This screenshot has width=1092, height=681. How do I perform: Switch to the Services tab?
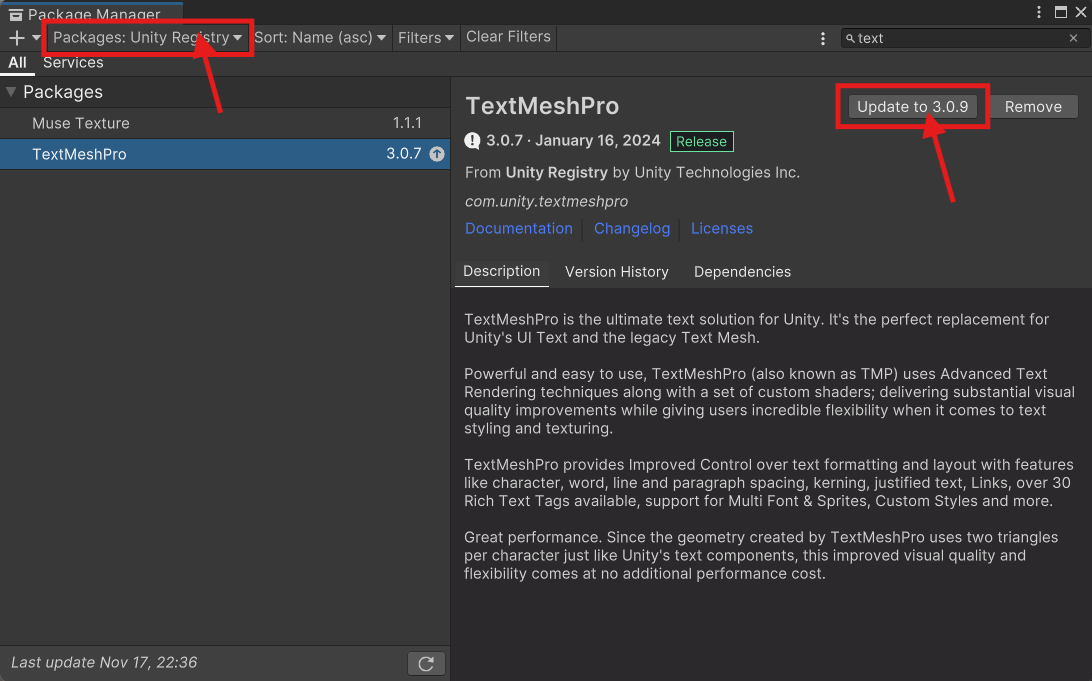[x=73, y=63]
